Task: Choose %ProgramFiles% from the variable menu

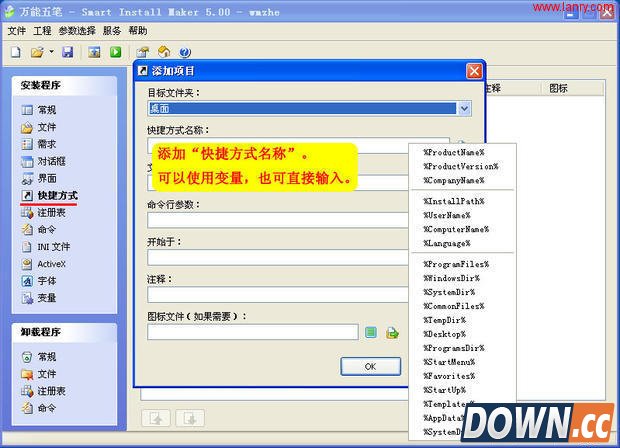Action: (456, 264)
